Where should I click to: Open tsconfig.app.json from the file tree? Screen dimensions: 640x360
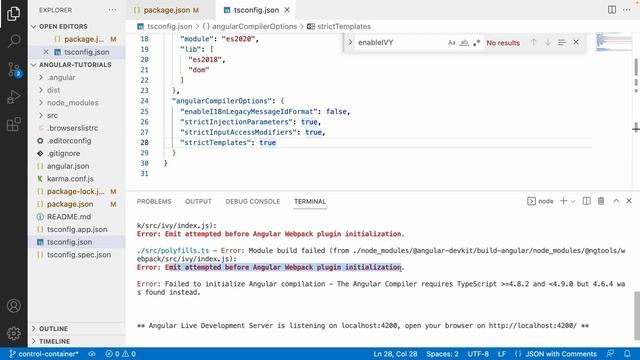[x=77, y=229]
